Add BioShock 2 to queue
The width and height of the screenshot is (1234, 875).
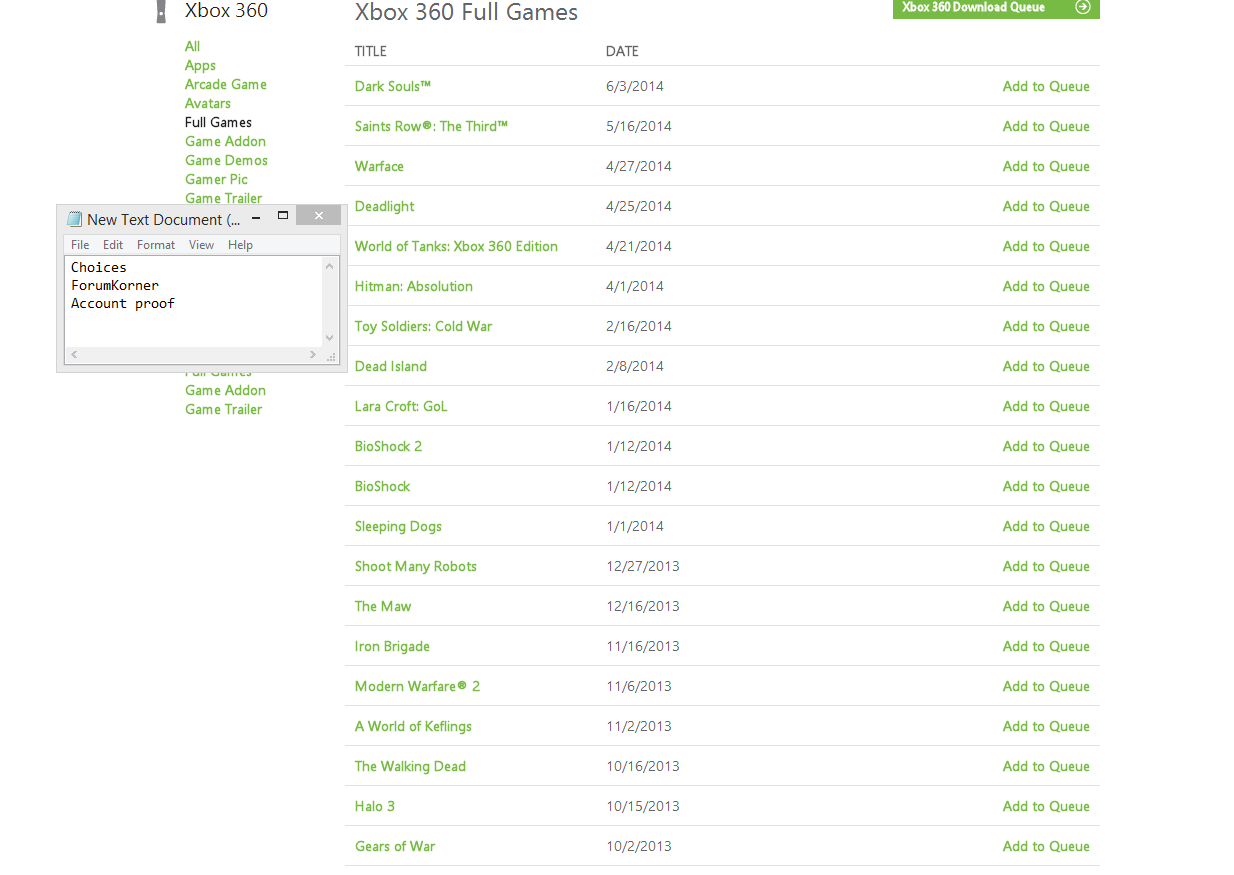click(x=1046, y=446)
